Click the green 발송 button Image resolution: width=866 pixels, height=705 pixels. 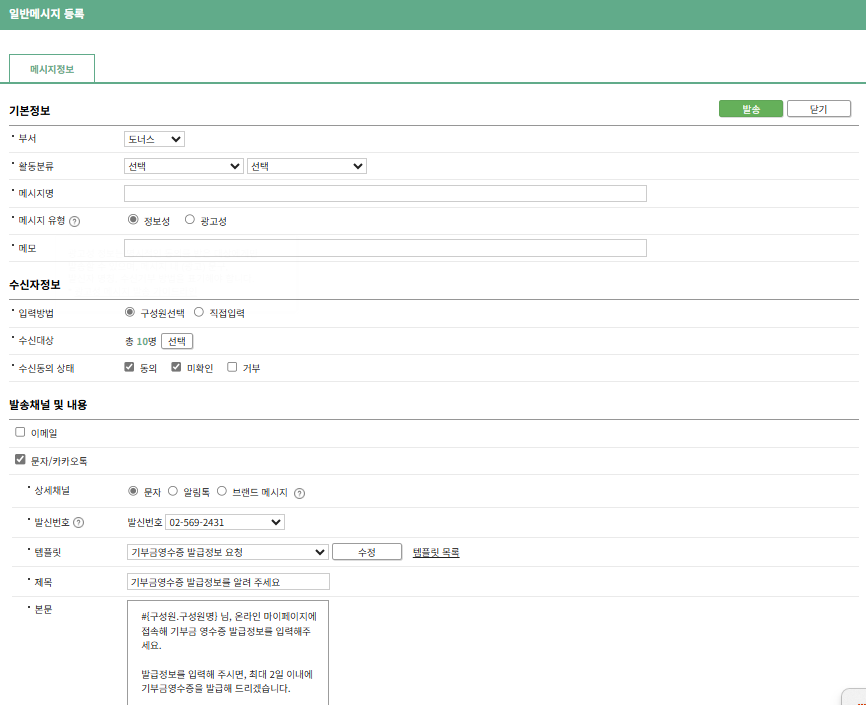tap(751, 109)
